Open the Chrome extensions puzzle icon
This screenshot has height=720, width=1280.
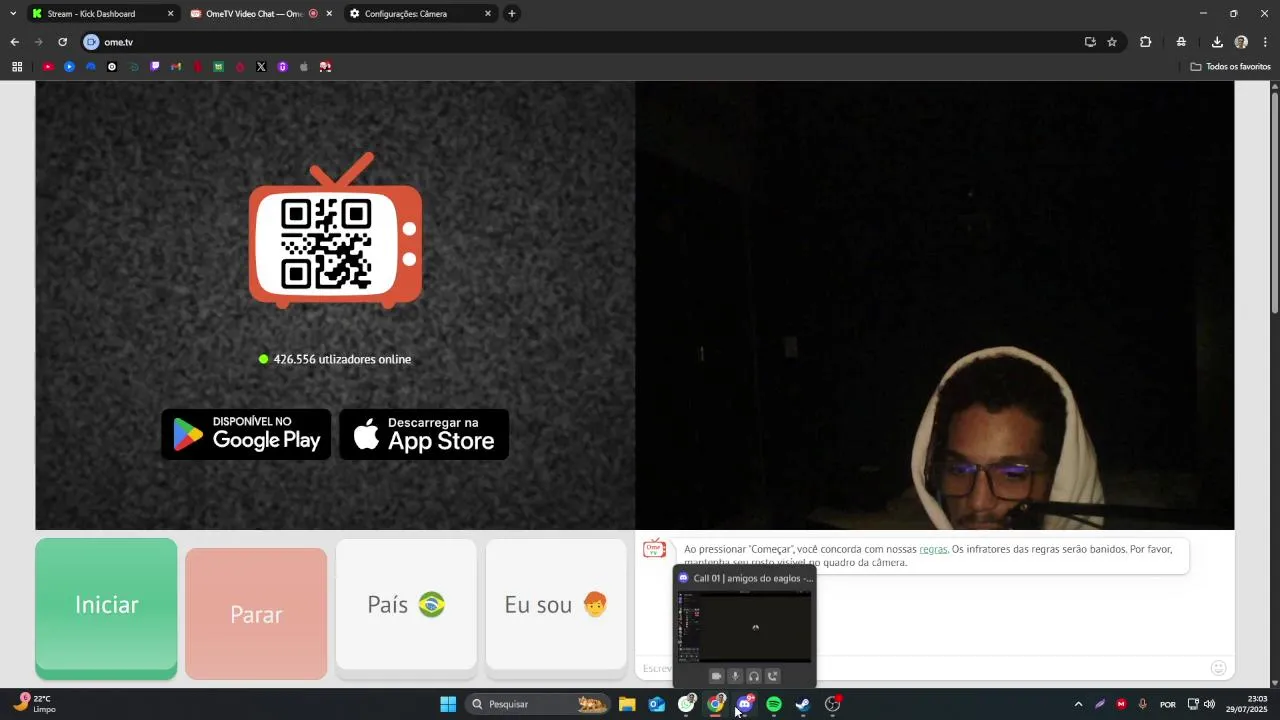point(1146,42)
